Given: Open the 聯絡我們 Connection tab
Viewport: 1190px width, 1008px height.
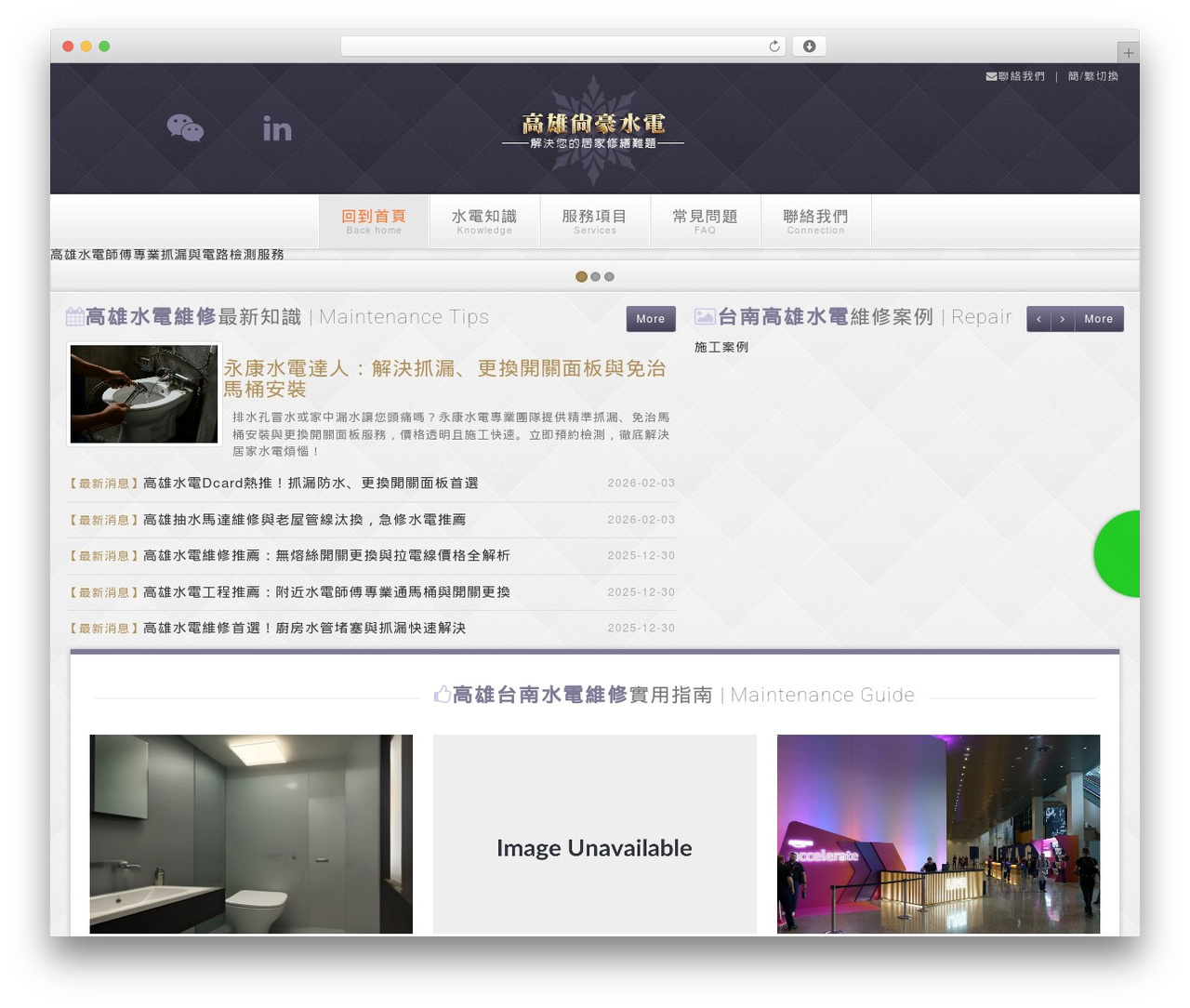Looking at the screenshot, I should point(815,221).
